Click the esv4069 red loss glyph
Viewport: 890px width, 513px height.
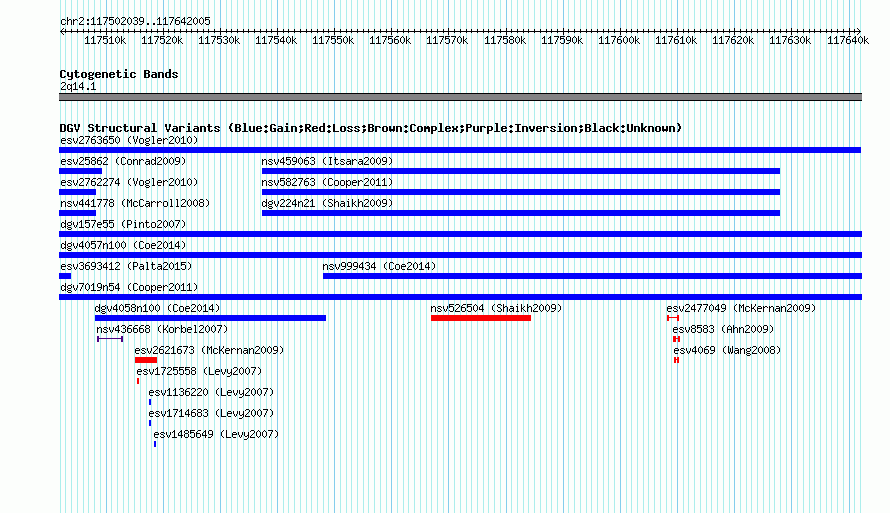pos(676,360)
